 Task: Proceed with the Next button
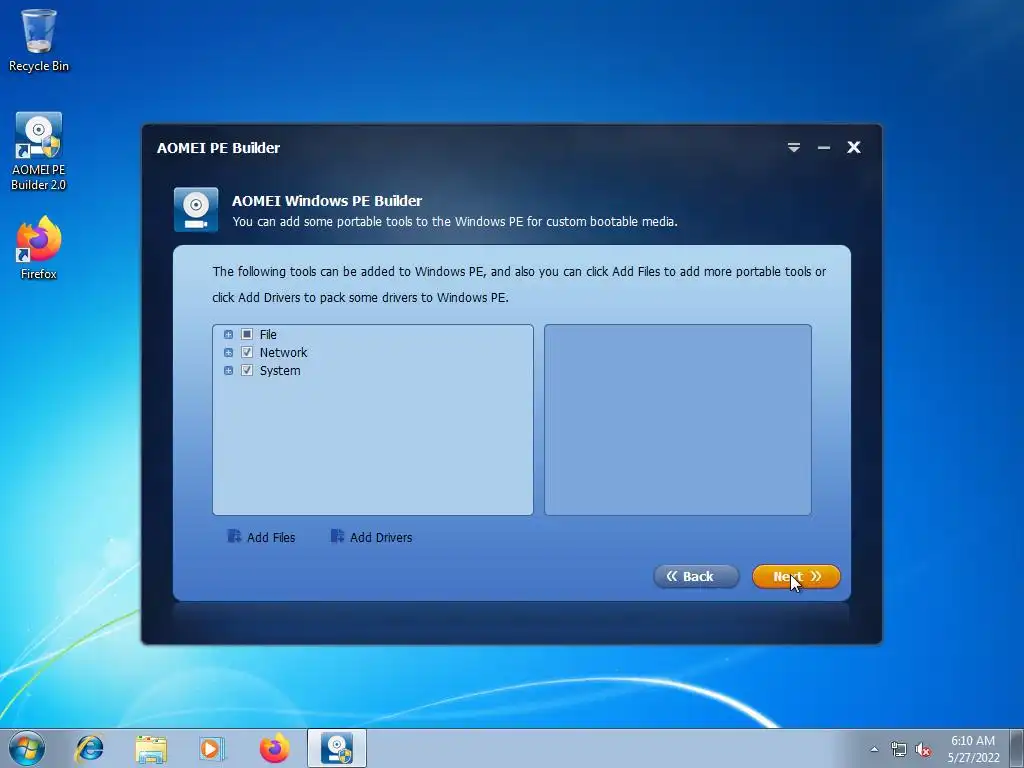[x=796, y=577]
